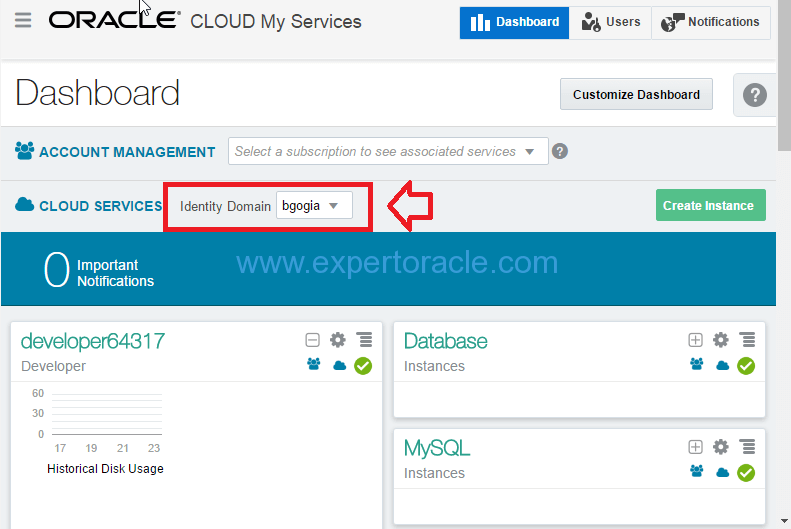The image size is (791, 529).
Task: Expand the MySQL instances panel
Action: tap(695, 447)
